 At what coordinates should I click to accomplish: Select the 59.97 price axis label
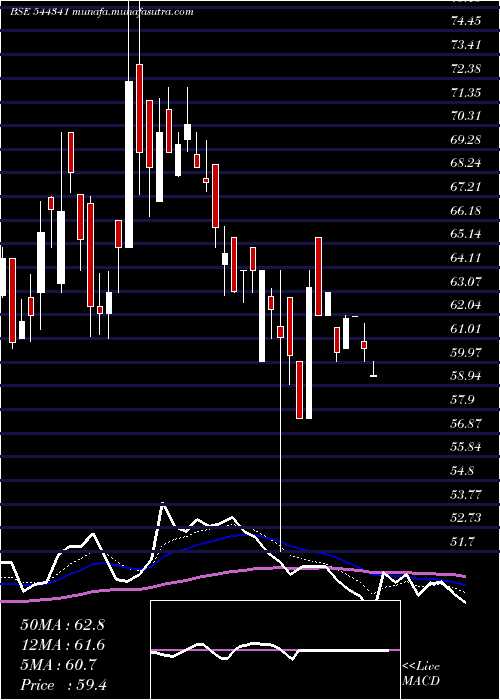click(x=466, y=352)
